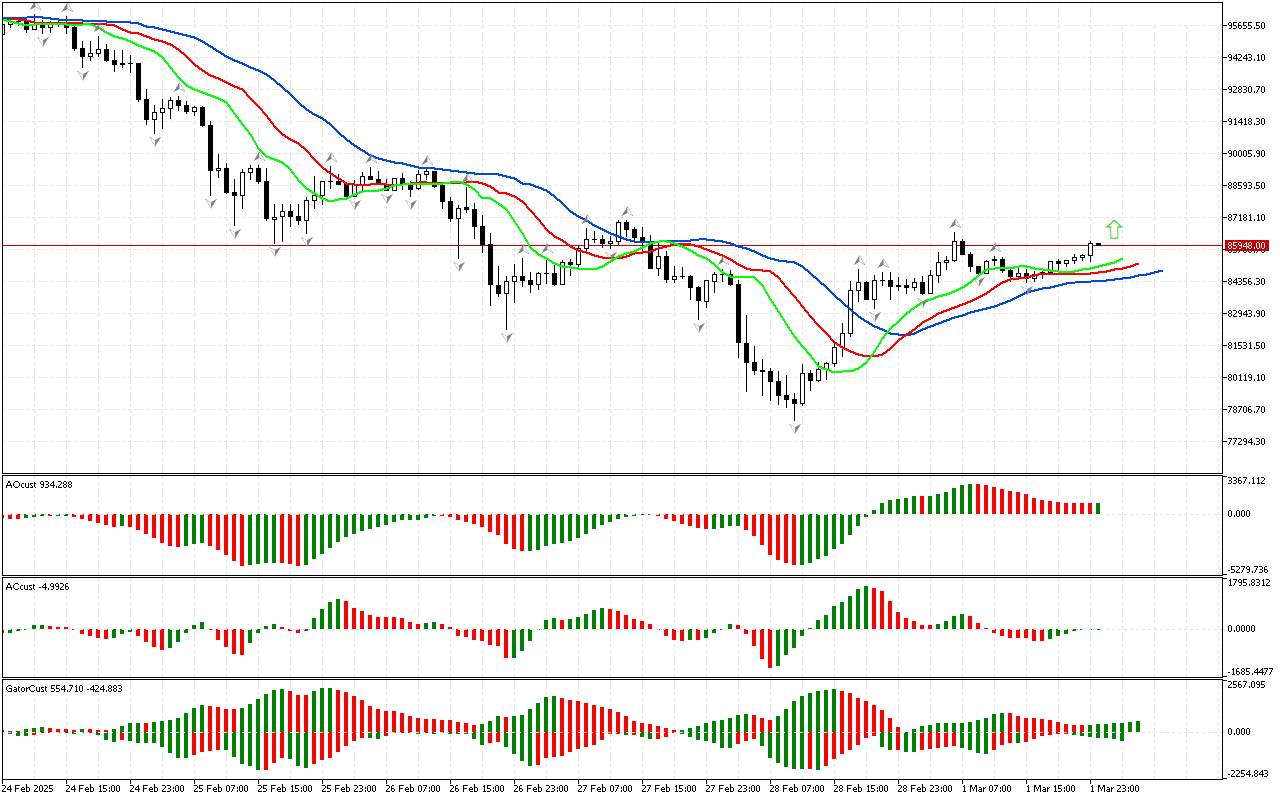The image size is (1280, 800).
Task: Click the green up-arrow buy signal
Action: 1114,230
